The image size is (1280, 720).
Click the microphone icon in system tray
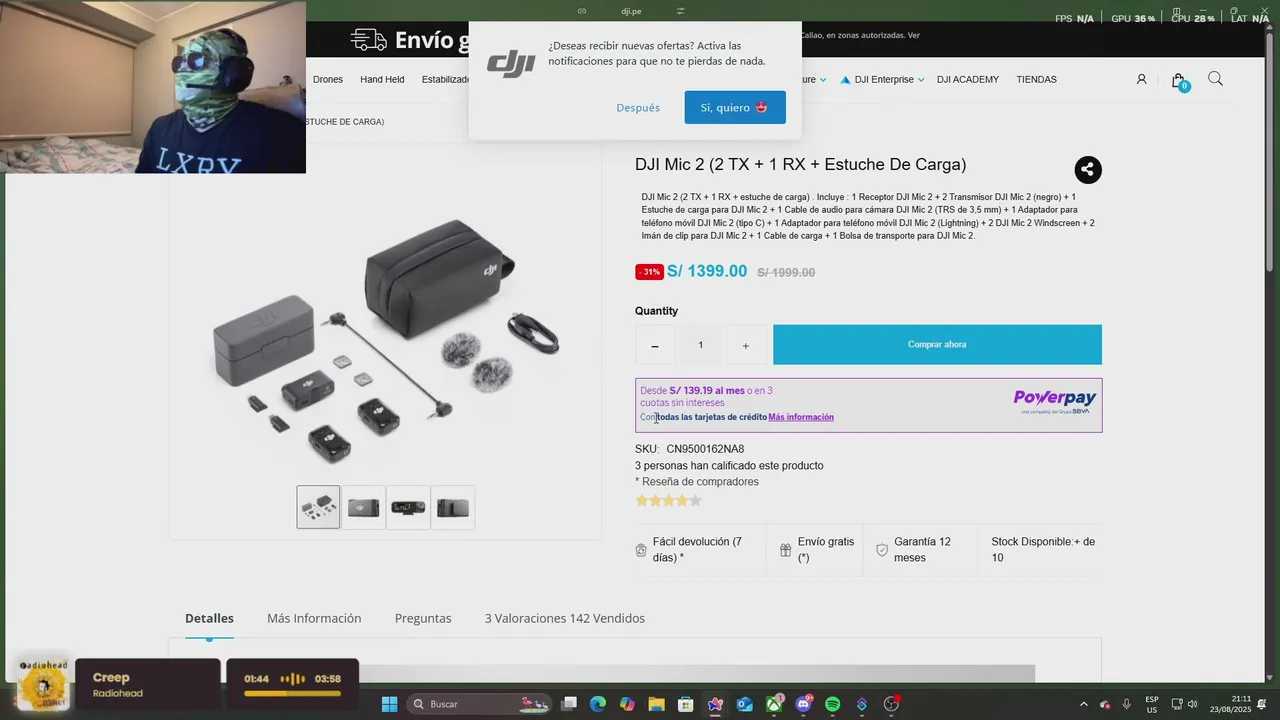click(x=1126, y=704)
